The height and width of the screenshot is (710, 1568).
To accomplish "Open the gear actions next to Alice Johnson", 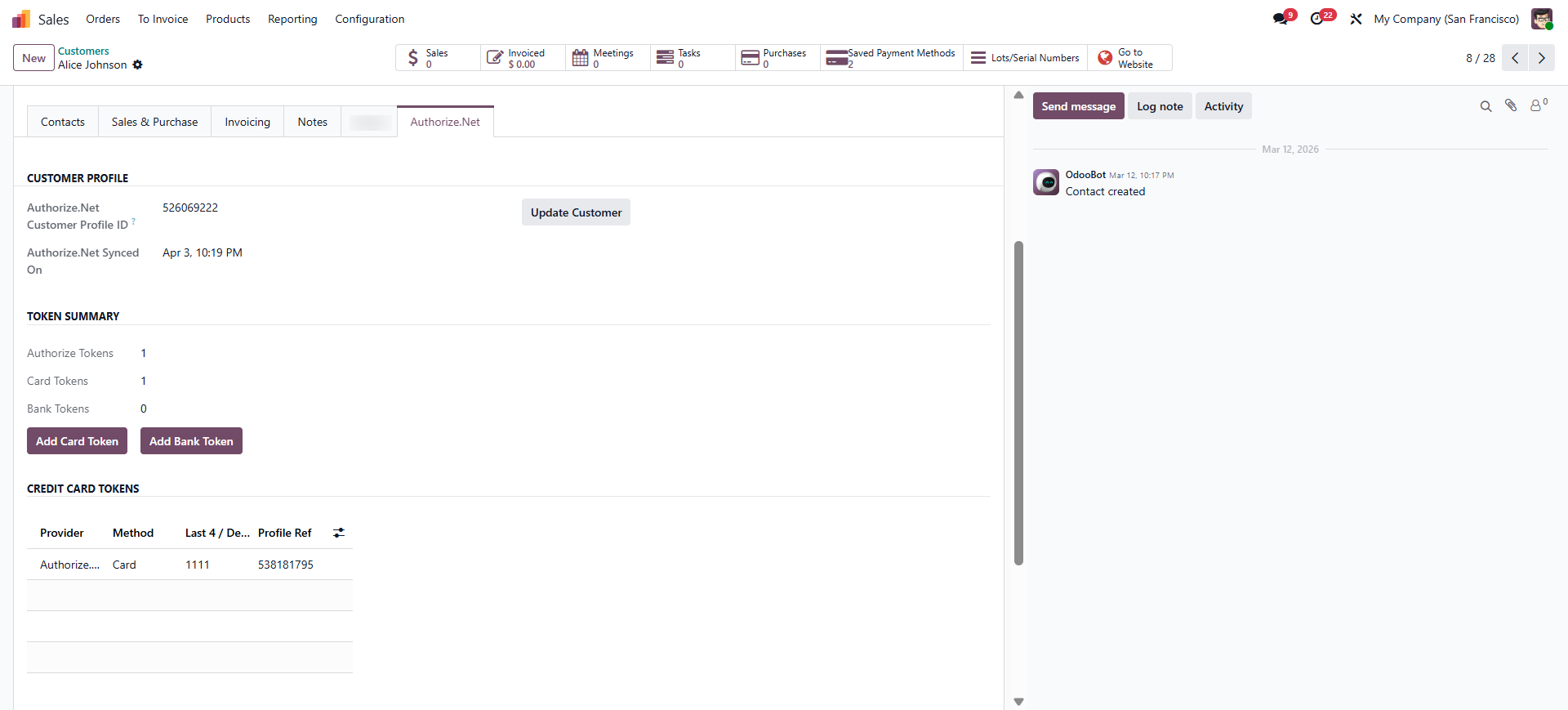I will tap(137, 65).
